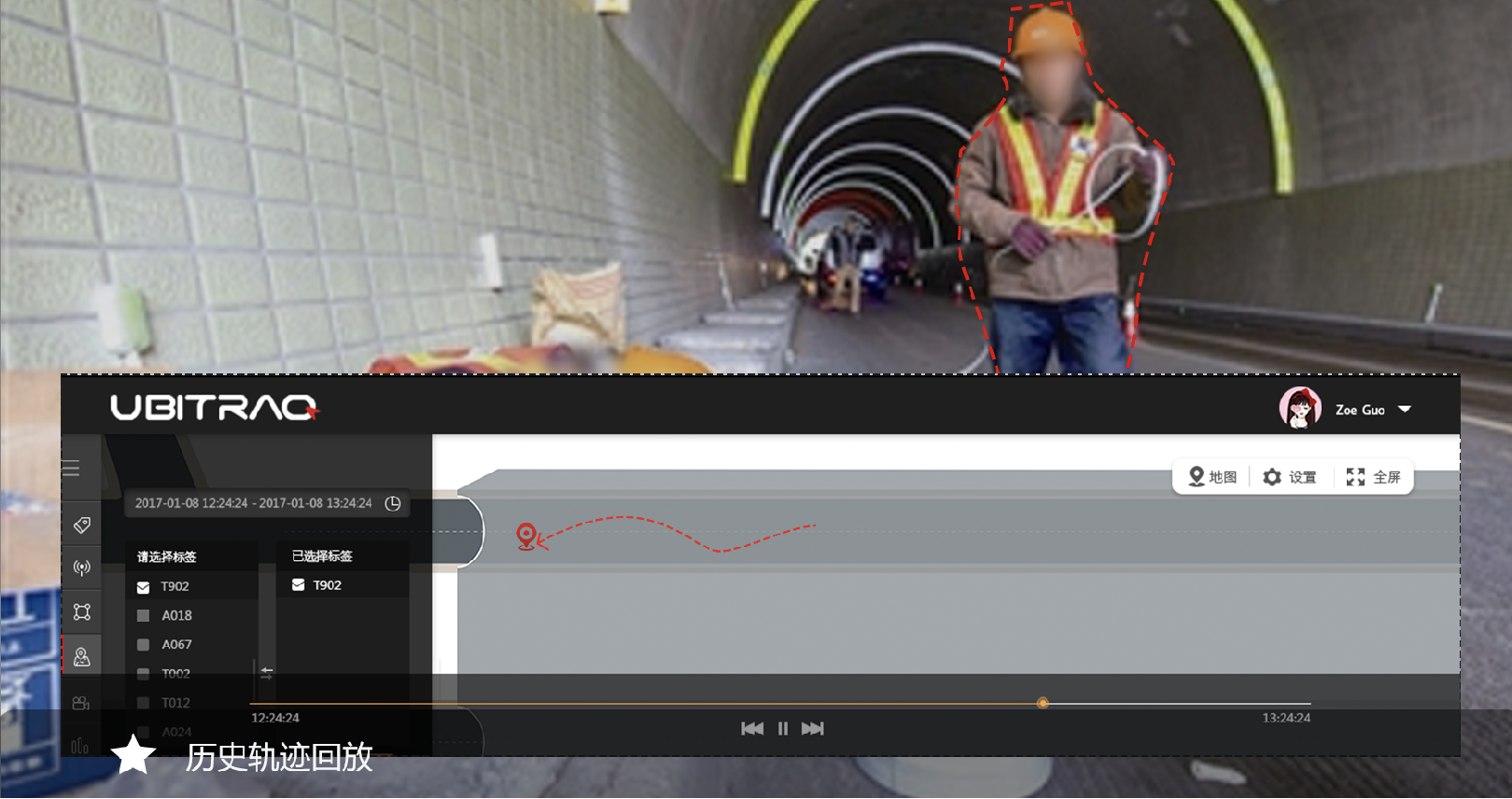Enter 全屏 fullscreen mode
Viewport: 1512px width, 799px height.
[x=1374, y=477]
